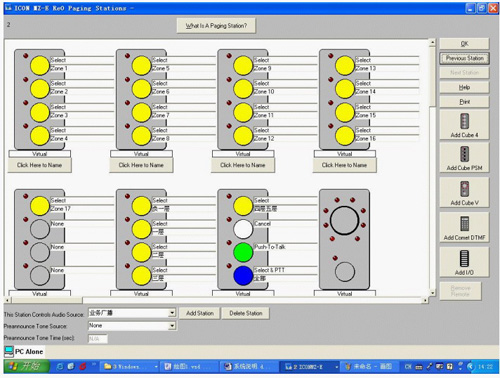Toggle the yellow Zone 10 select button
The image size is (500, 378).
point(243,89)
